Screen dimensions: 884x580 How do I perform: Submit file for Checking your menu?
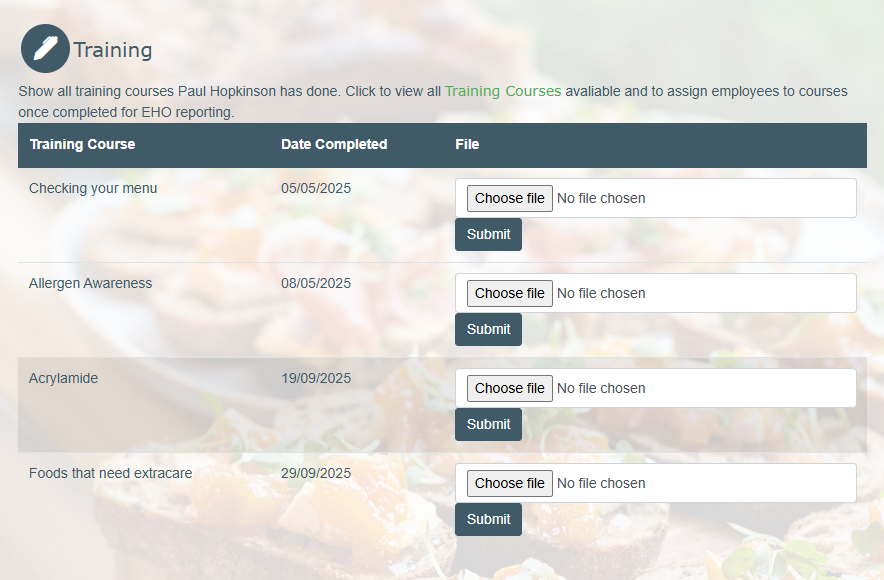488,234
